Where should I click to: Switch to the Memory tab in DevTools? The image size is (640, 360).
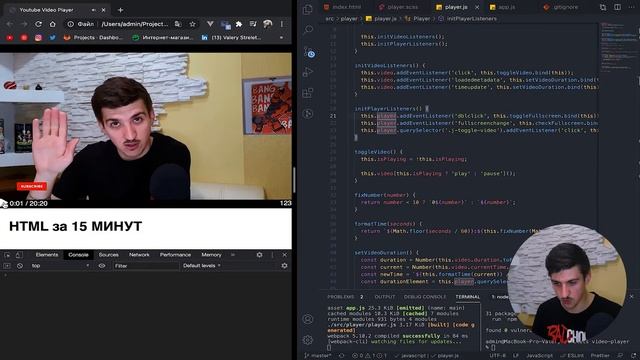211,255
